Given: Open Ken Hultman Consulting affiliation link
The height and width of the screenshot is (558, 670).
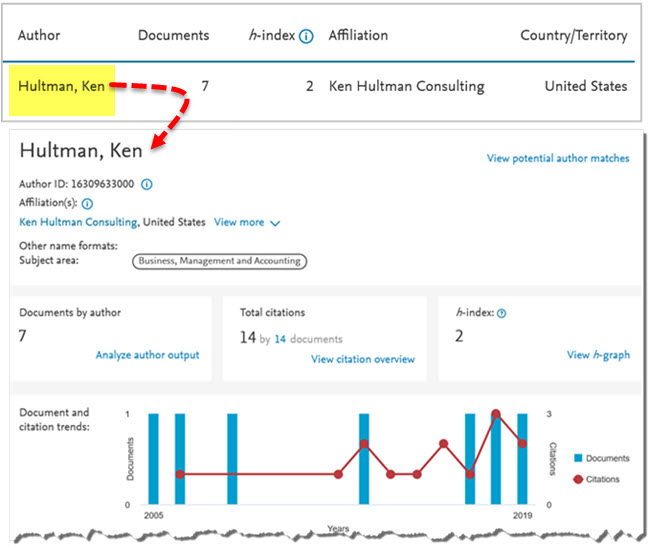Looking at the screenshot, I should click(x=78, y=222).
